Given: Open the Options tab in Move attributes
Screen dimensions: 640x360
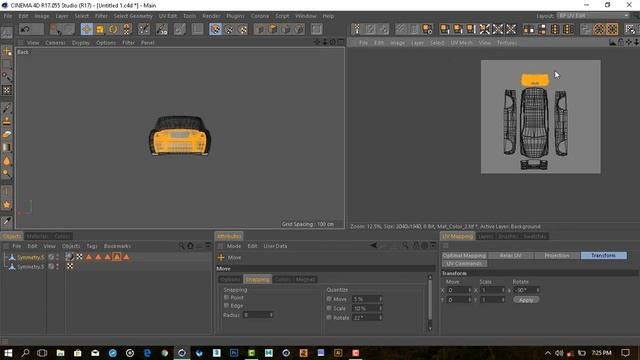Looking at the screenshot, I should pos(231,279).
